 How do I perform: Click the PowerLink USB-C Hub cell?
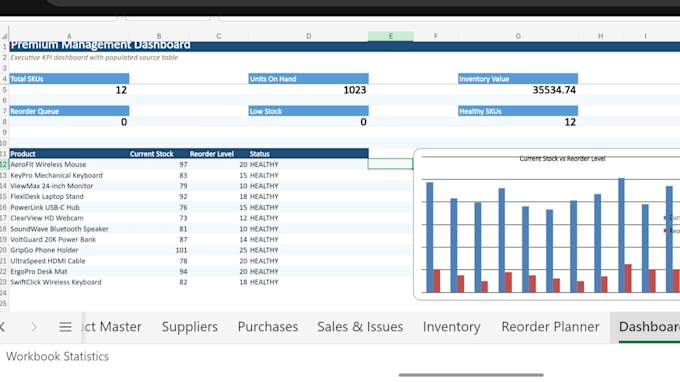[69, 207]
